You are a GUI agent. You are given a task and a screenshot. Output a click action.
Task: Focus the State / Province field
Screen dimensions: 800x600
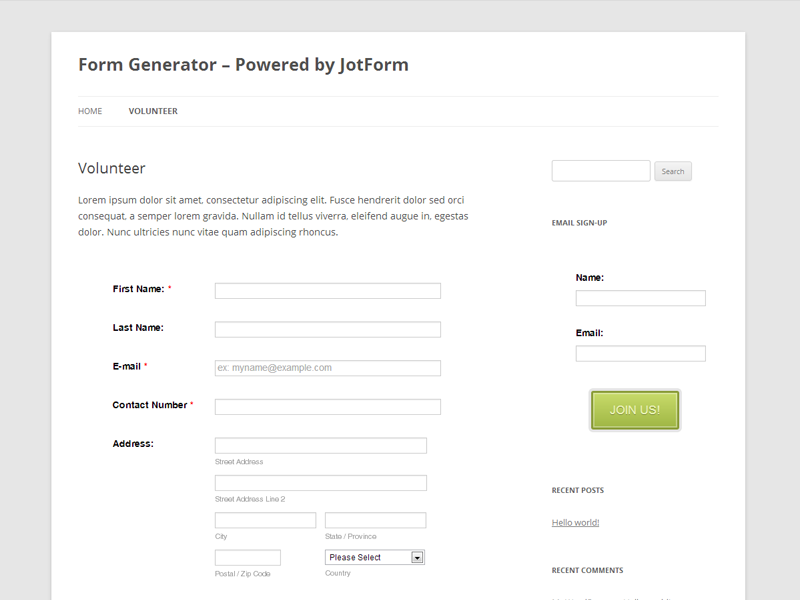coord(375,520)
